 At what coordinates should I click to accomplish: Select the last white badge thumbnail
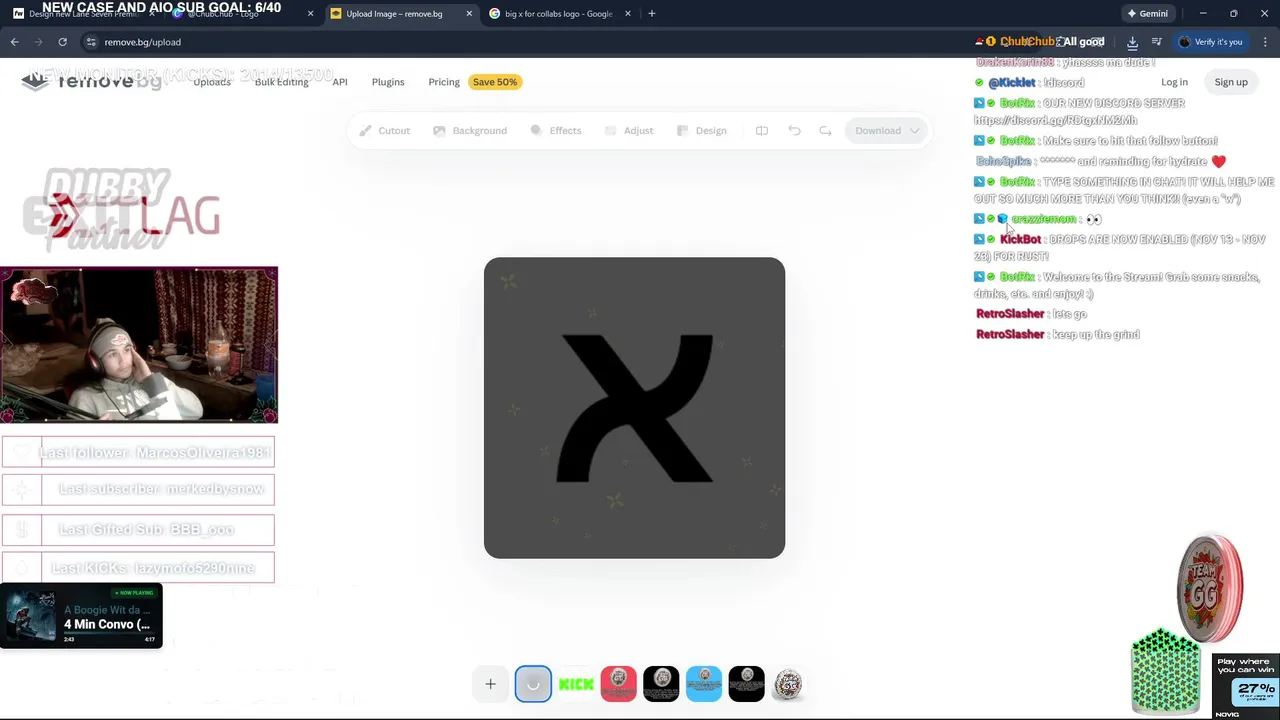click(x=789, y=684)
